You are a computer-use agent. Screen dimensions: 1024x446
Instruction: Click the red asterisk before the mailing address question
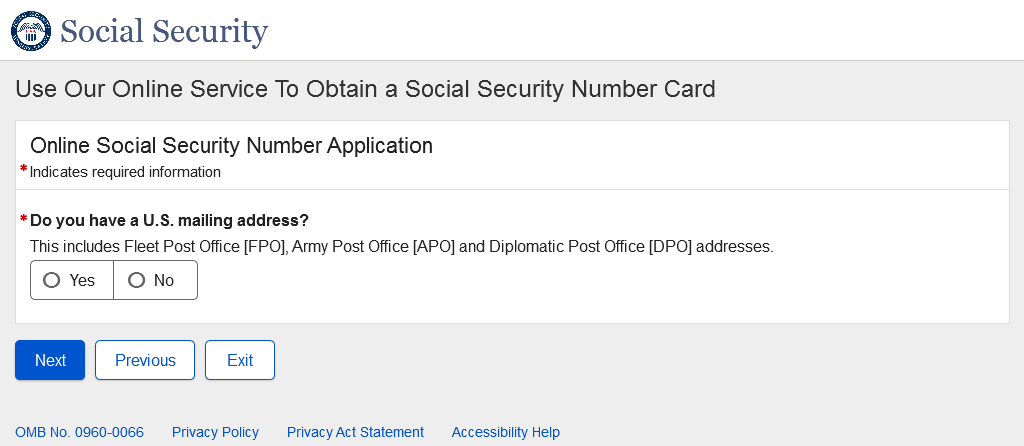pyautogui.click(x=24, y=218)
